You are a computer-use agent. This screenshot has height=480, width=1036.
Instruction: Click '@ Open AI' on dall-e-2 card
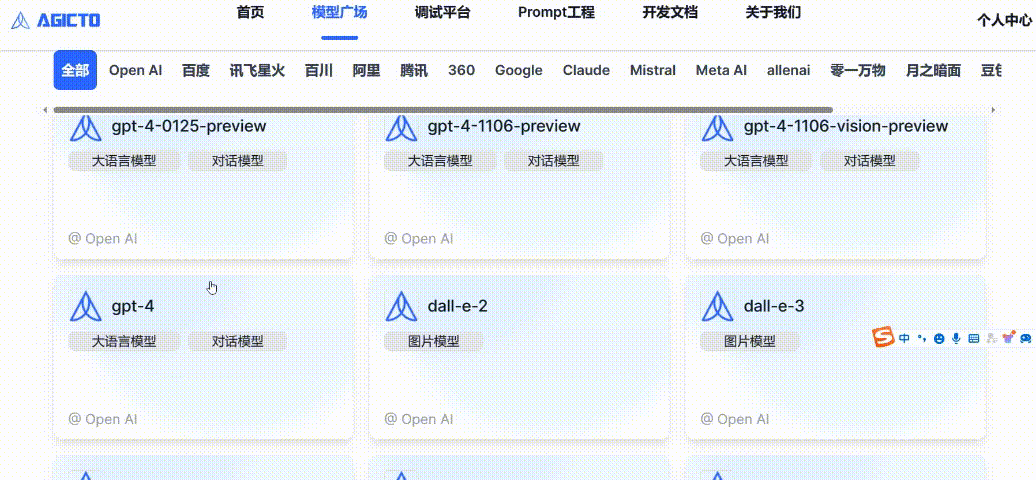point(419,419)
